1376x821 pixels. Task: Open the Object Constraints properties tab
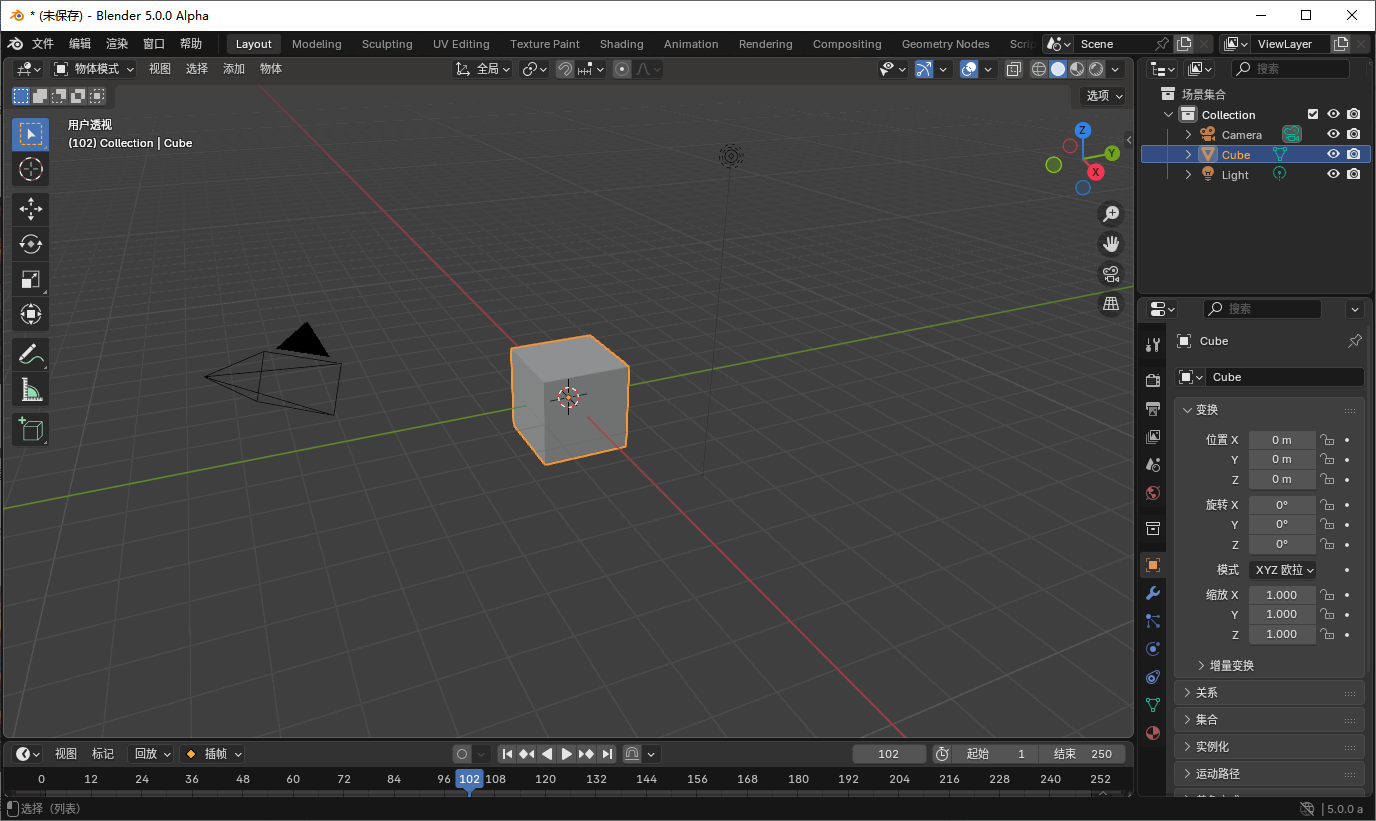click(1153, 677)
